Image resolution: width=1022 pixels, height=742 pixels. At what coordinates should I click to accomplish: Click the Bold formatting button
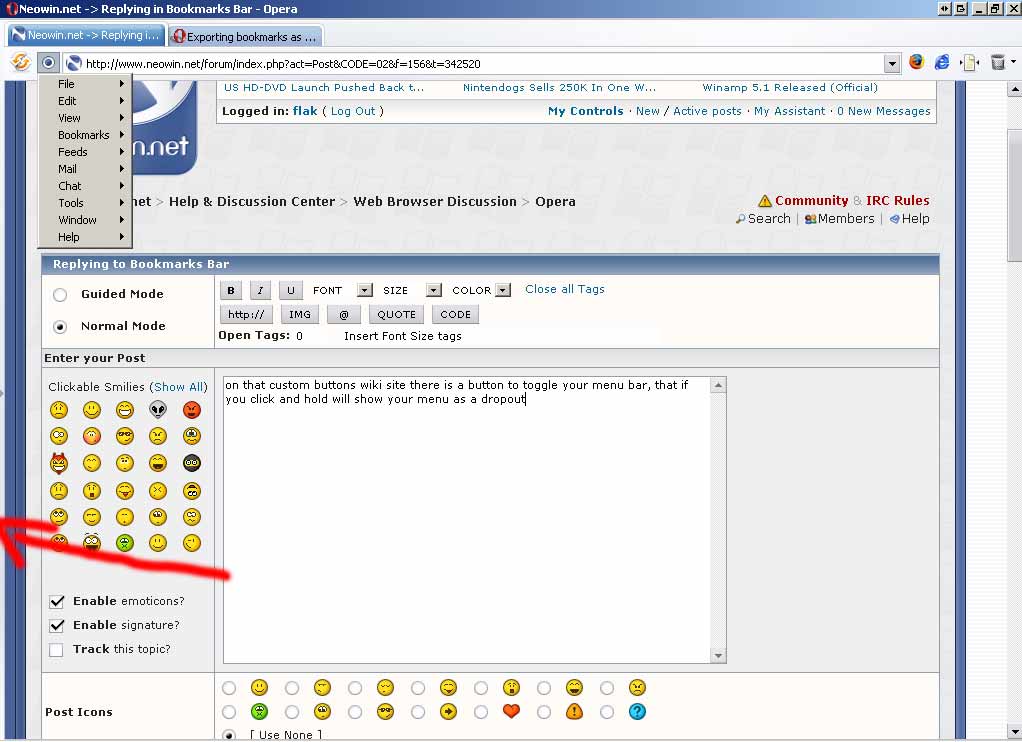pos(231,290)
